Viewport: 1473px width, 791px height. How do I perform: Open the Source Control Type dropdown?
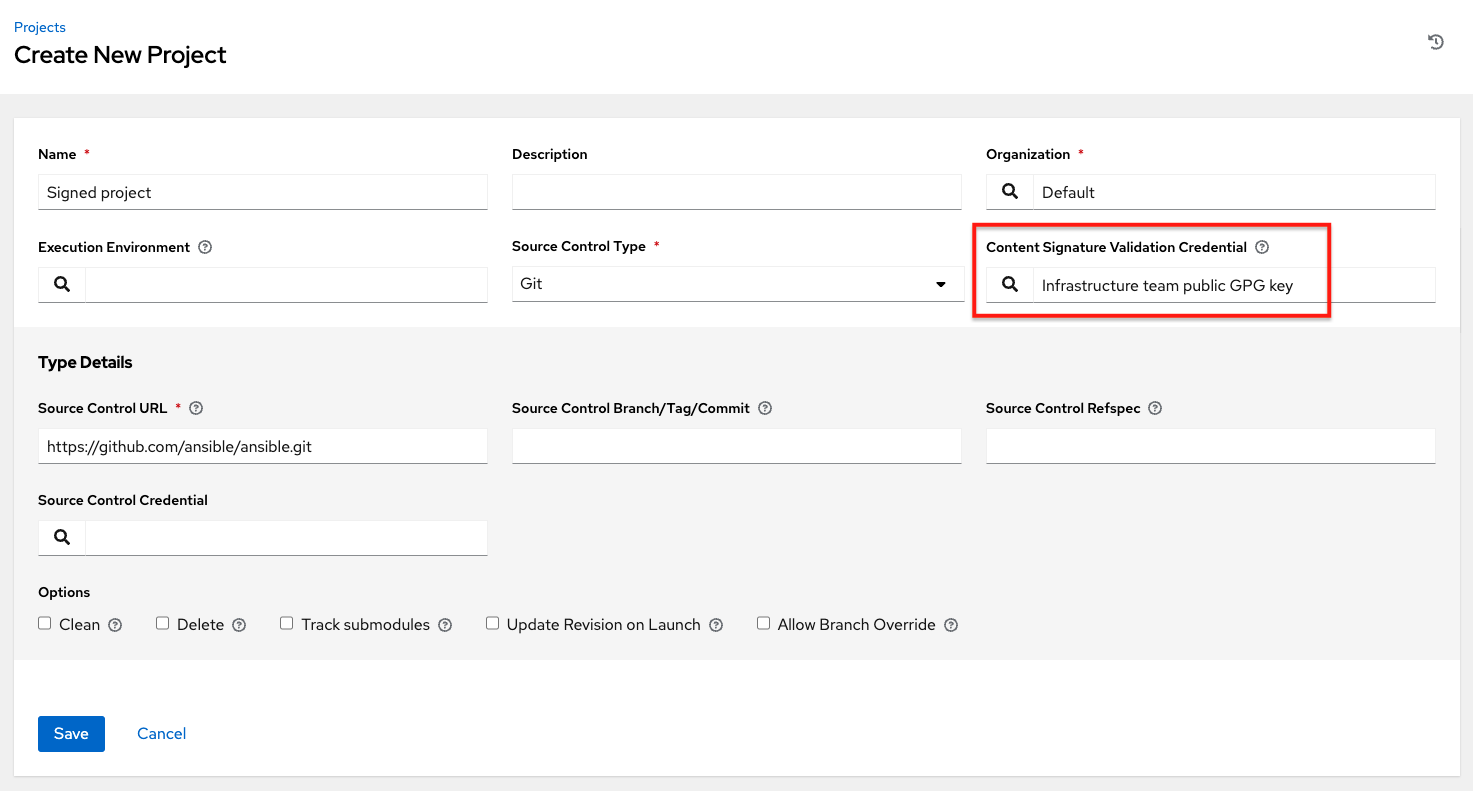(x=736, y=284)
